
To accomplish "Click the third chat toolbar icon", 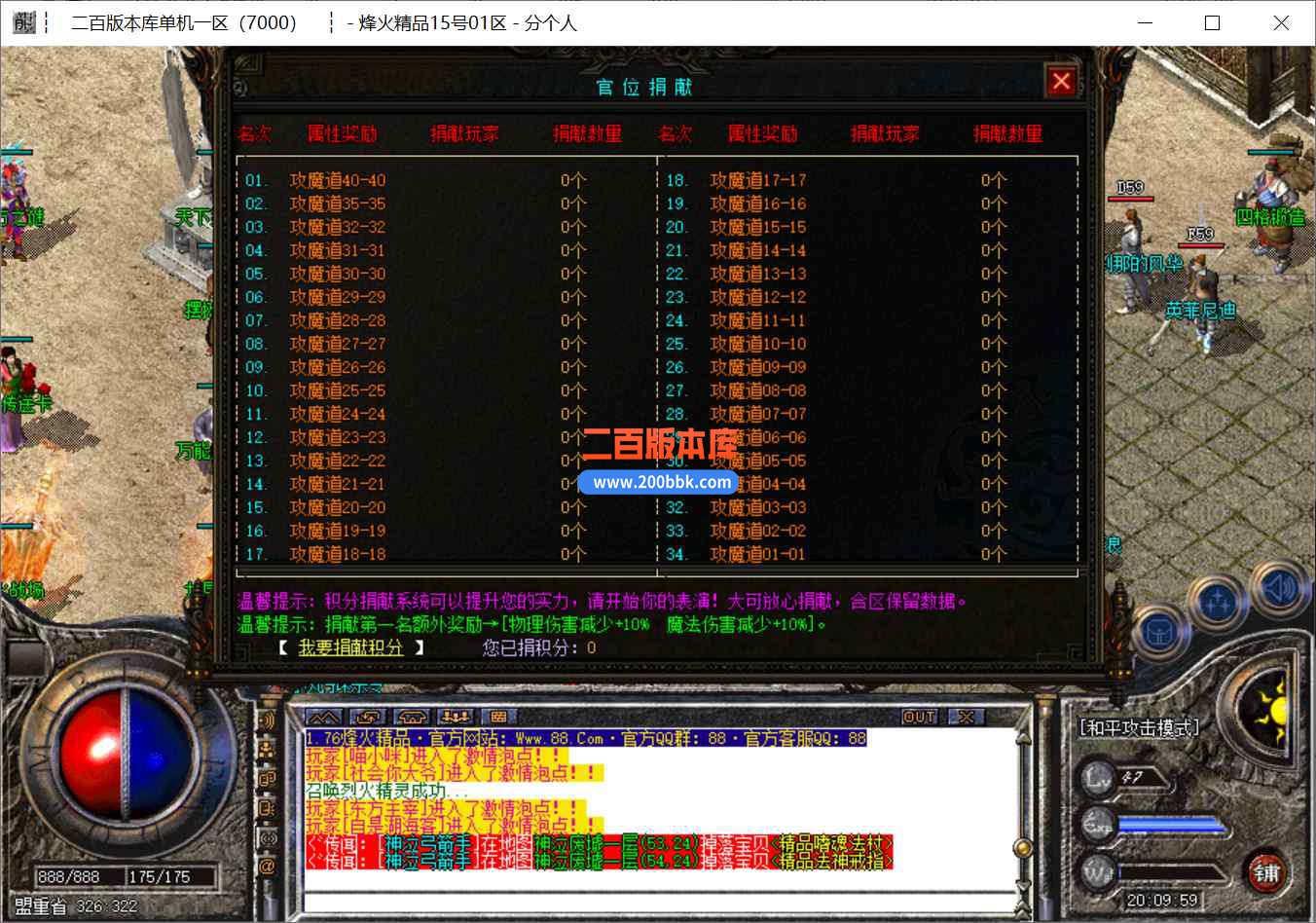I will click(410, 717).
